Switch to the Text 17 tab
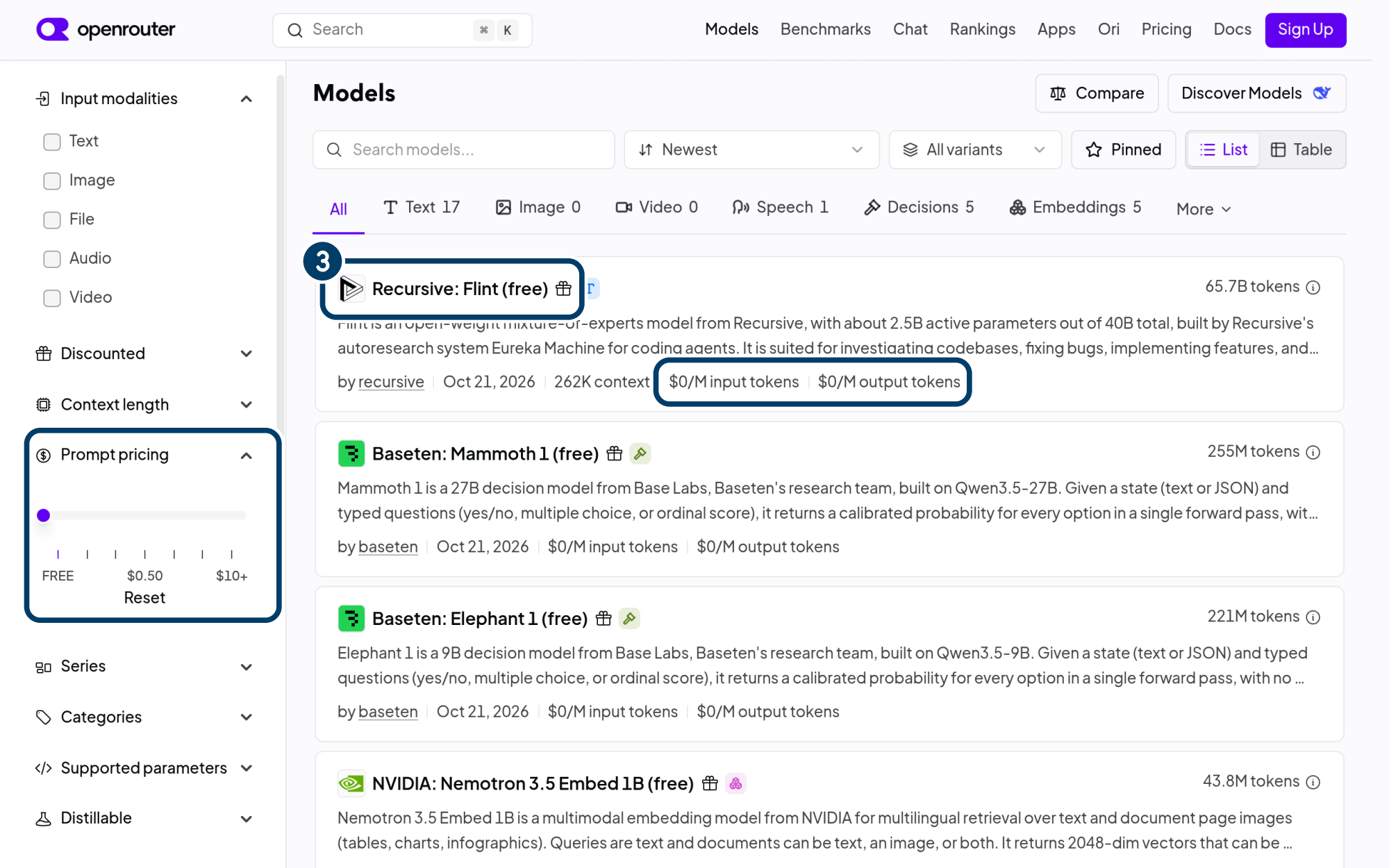Viewport: 1389px width, 868px height. click(x=422, y=208)
